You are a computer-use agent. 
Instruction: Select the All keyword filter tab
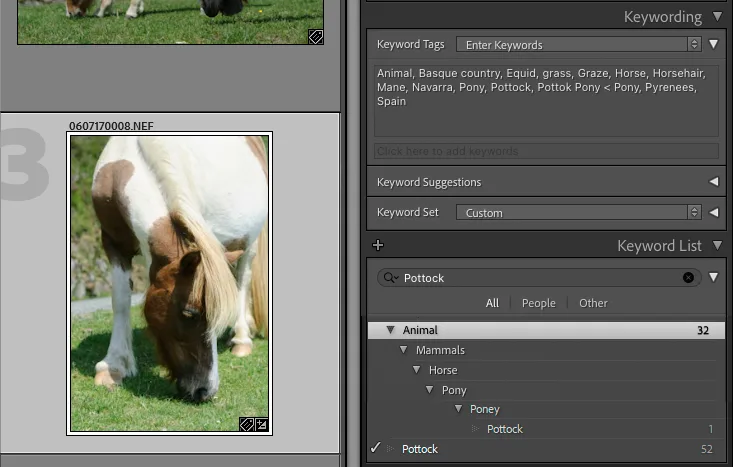tap(492, 303)
